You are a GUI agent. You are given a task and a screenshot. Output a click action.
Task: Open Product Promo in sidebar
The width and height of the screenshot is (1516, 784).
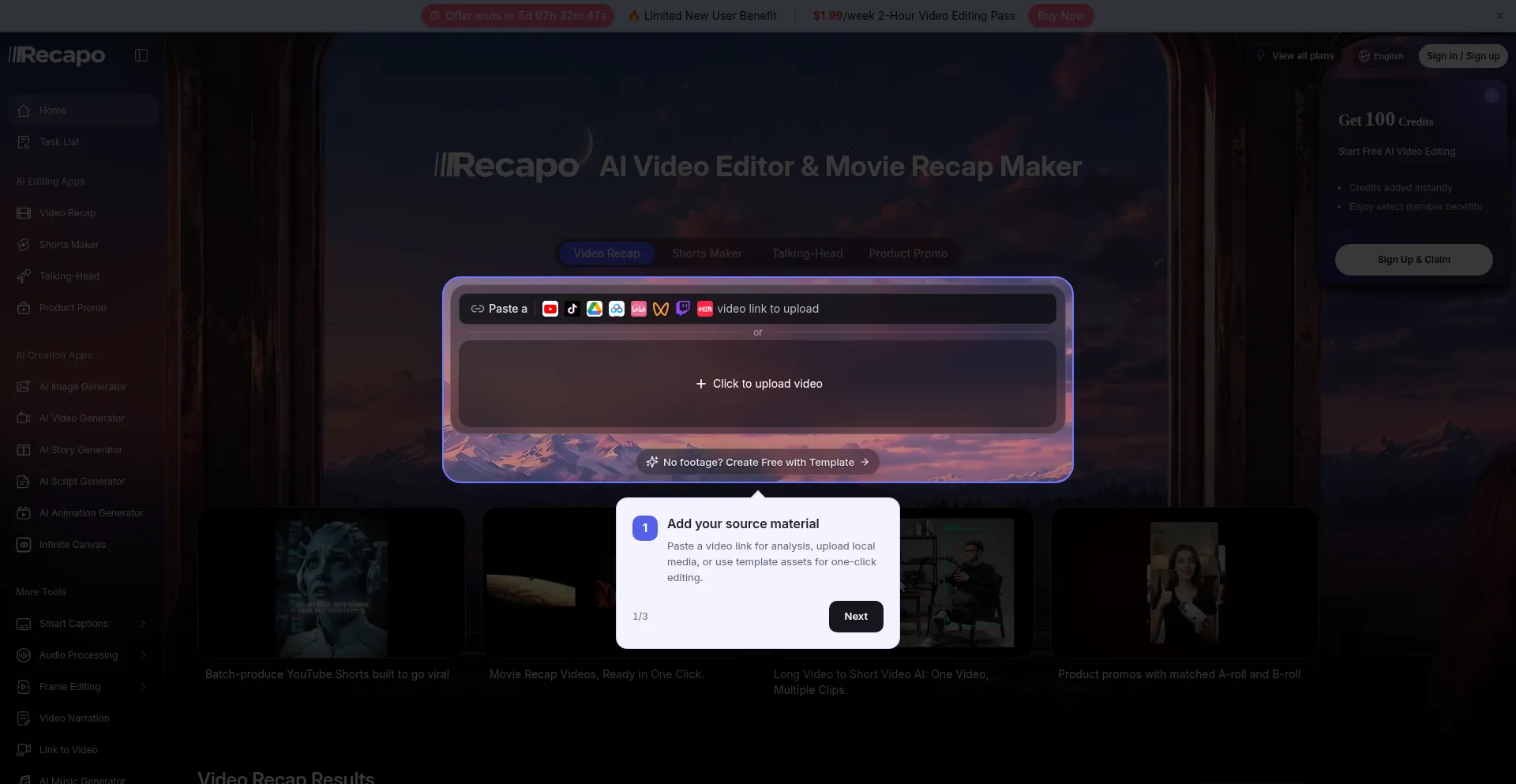pyautogui.click(x=83, y=308)
